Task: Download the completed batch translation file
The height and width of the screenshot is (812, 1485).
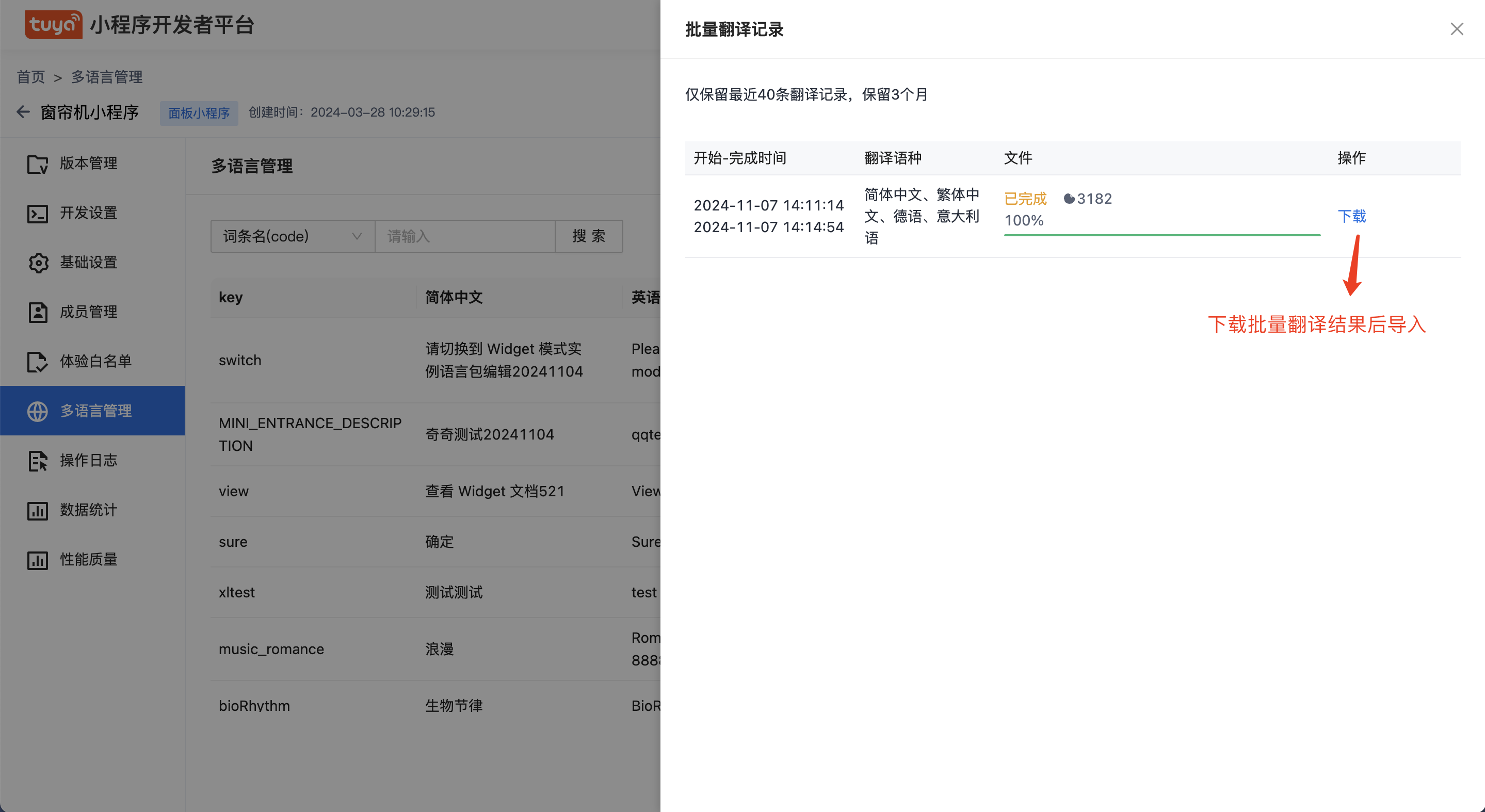Action: 1351,216
